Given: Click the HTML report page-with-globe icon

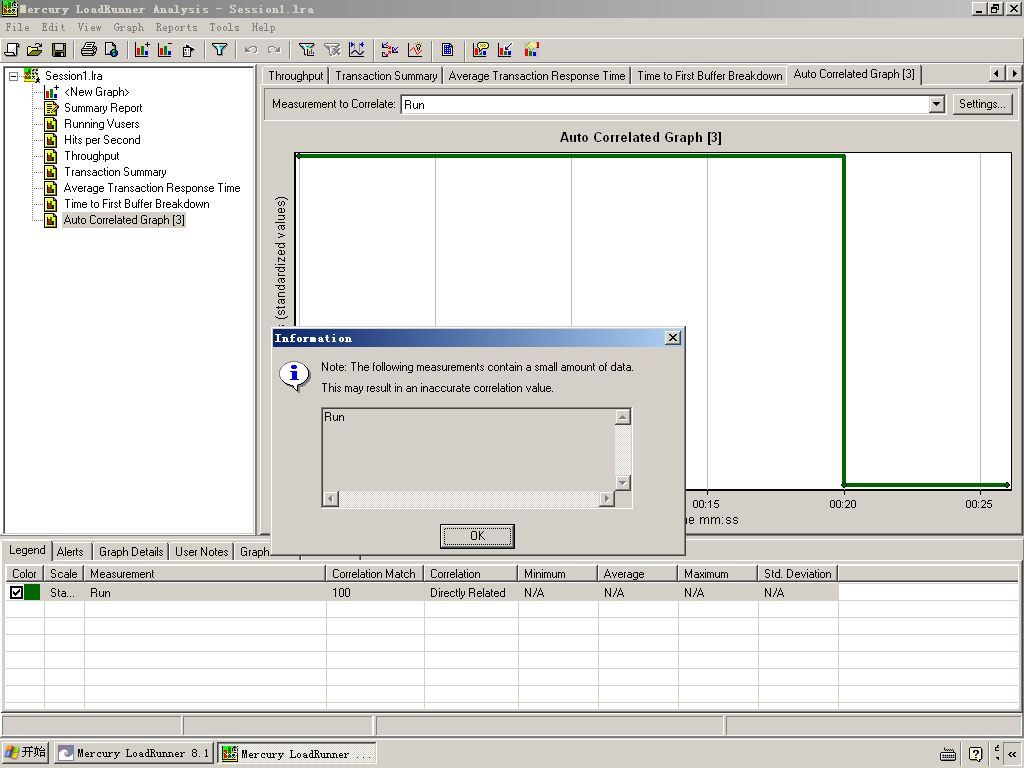Looking at the screenshot, I should (x=112, y=50).
